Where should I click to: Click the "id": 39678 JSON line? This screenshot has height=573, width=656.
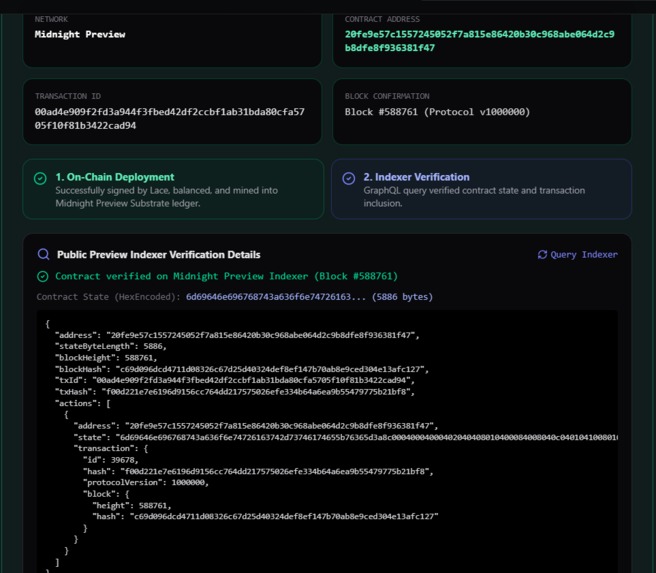[110, 460]
